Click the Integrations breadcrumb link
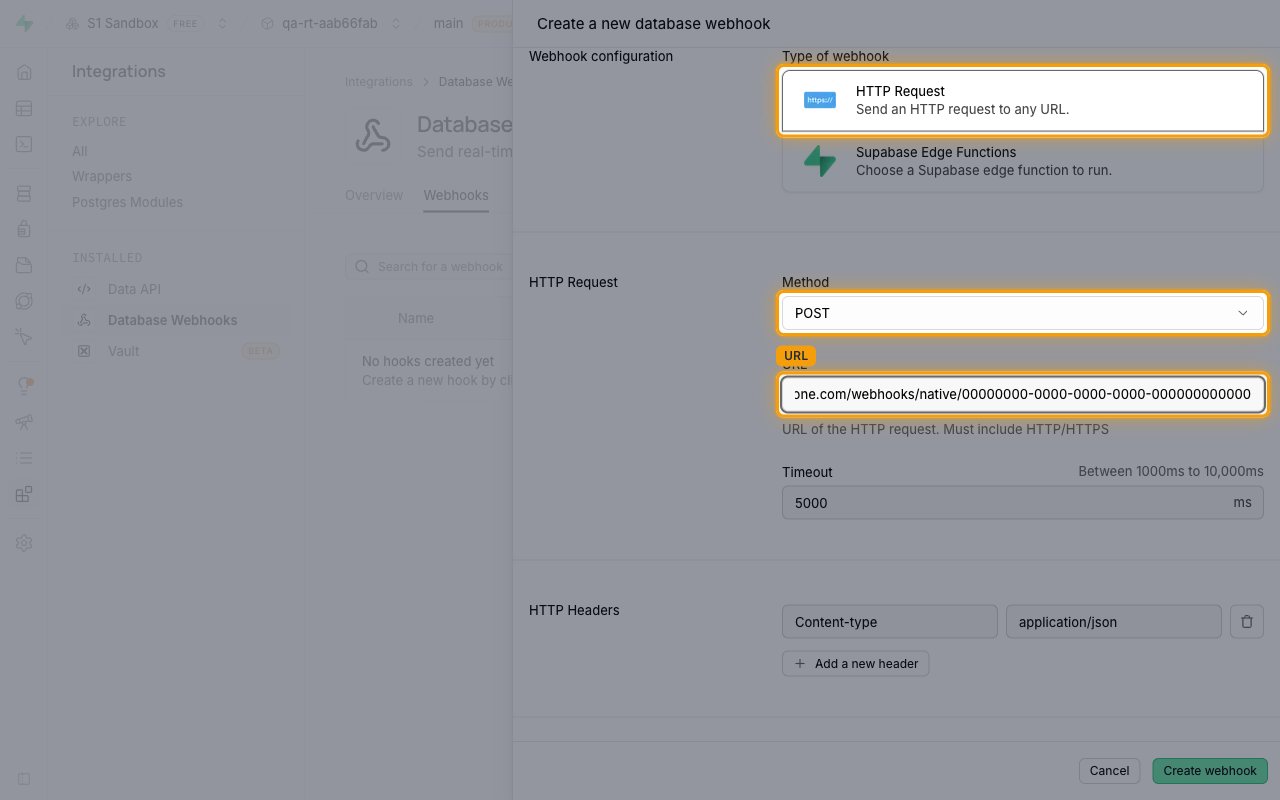 379,82
